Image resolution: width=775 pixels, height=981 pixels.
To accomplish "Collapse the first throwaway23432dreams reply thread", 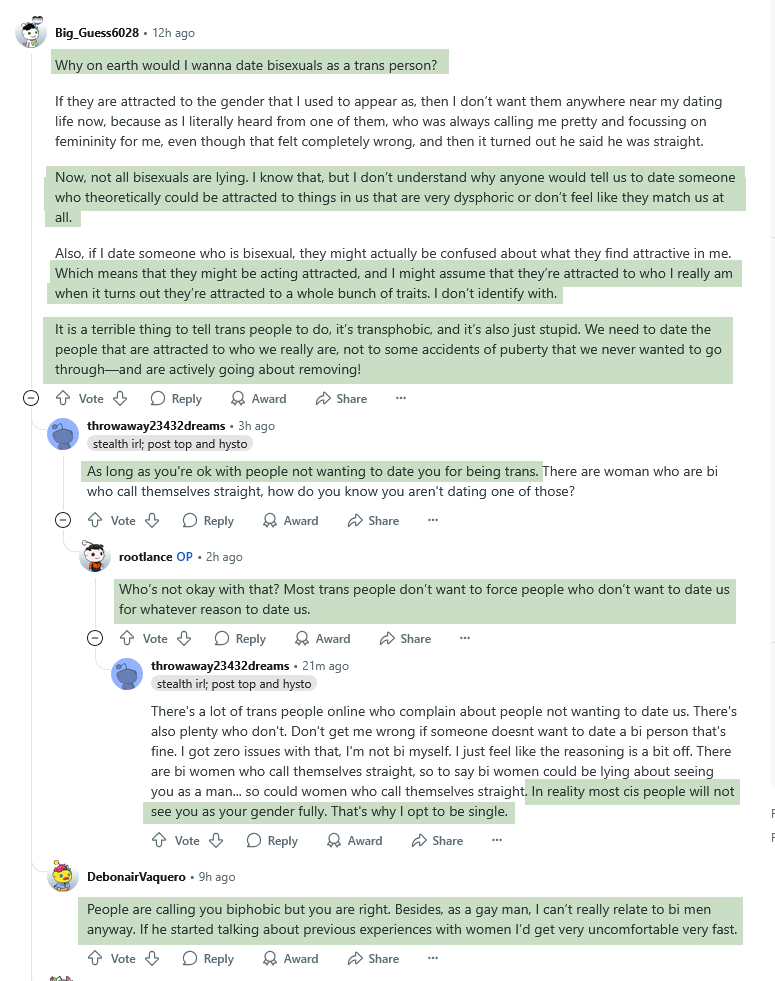I will pyautogui.click(x=63, y=520).
